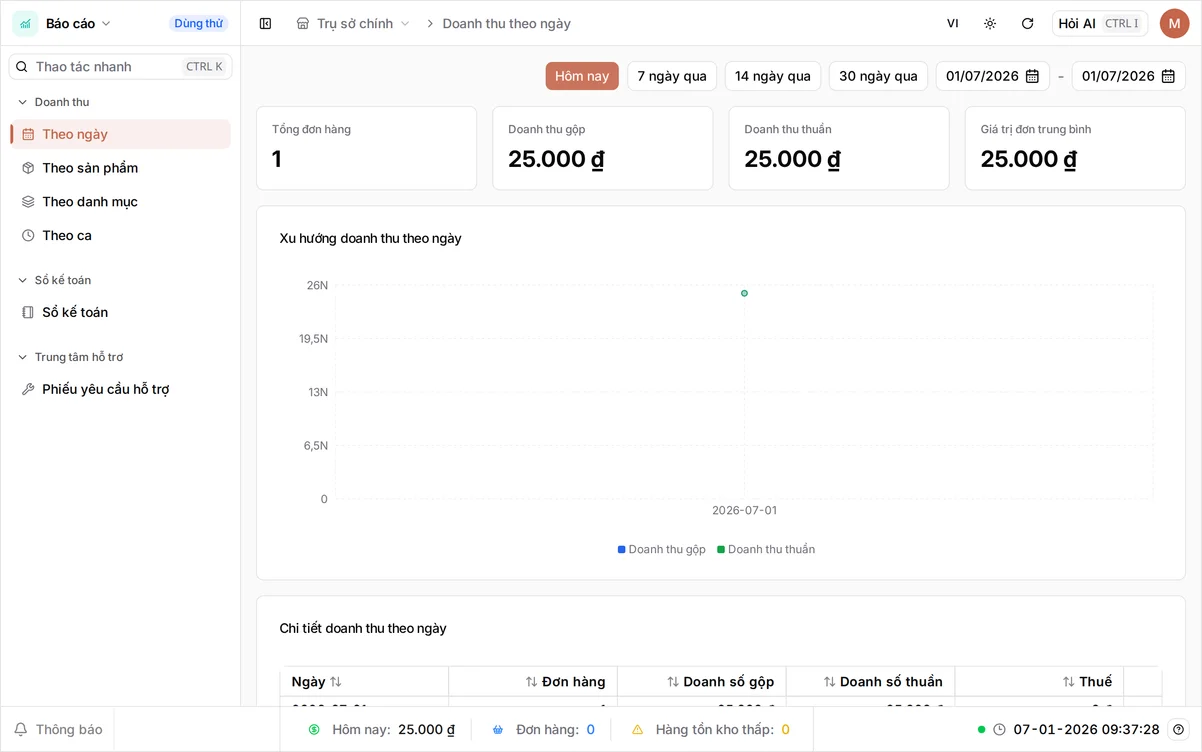Click the refresh icon in header

pyautogui.click(x=1027, y=23)
